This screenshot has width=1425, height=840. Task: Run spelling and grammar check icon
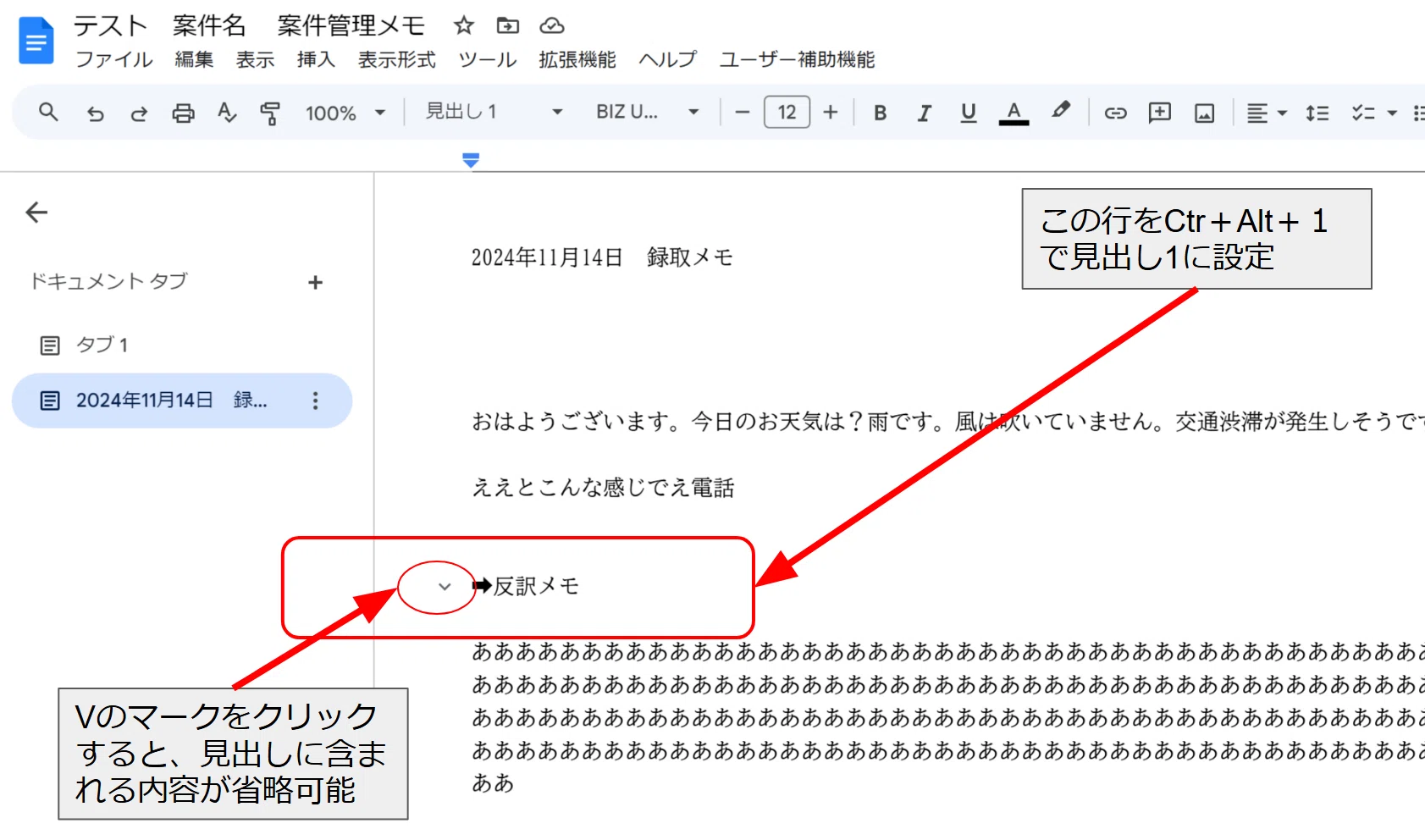(227, 113)
